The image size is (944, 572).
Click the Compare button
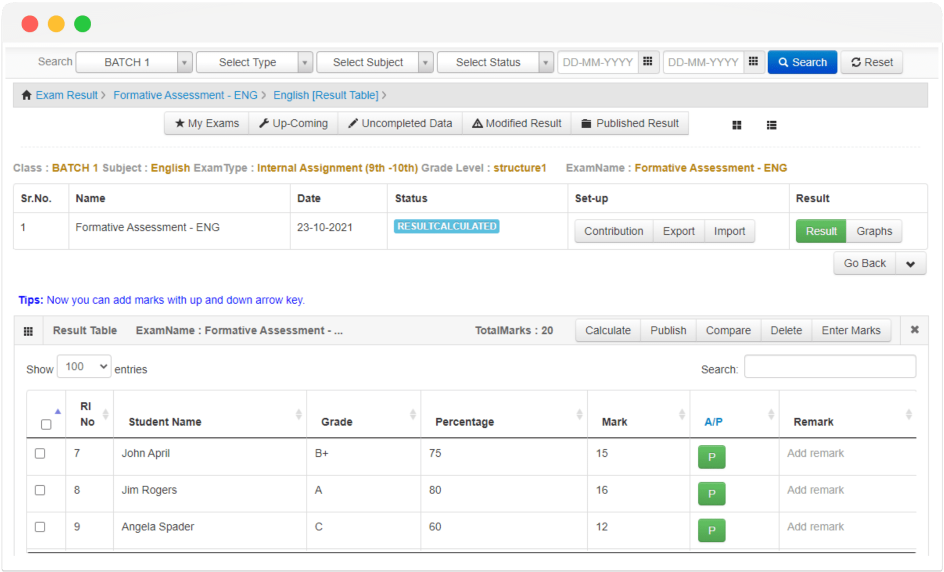[x=728, y=331]
